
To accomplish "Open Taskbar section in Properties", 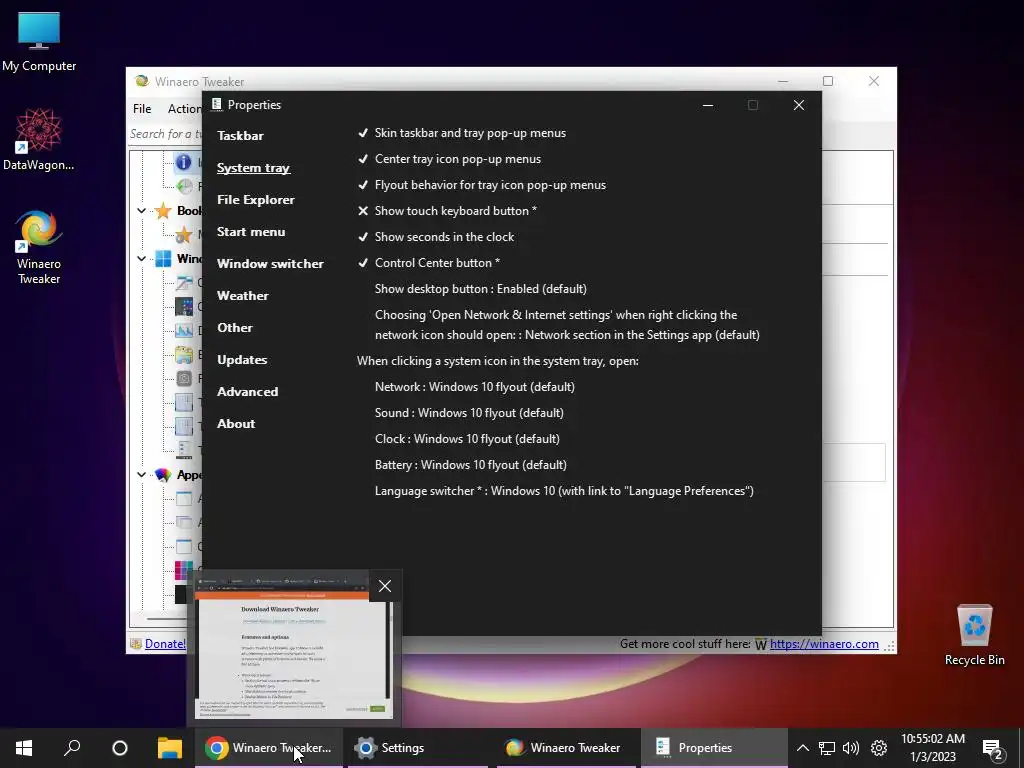I will point(240,136).
